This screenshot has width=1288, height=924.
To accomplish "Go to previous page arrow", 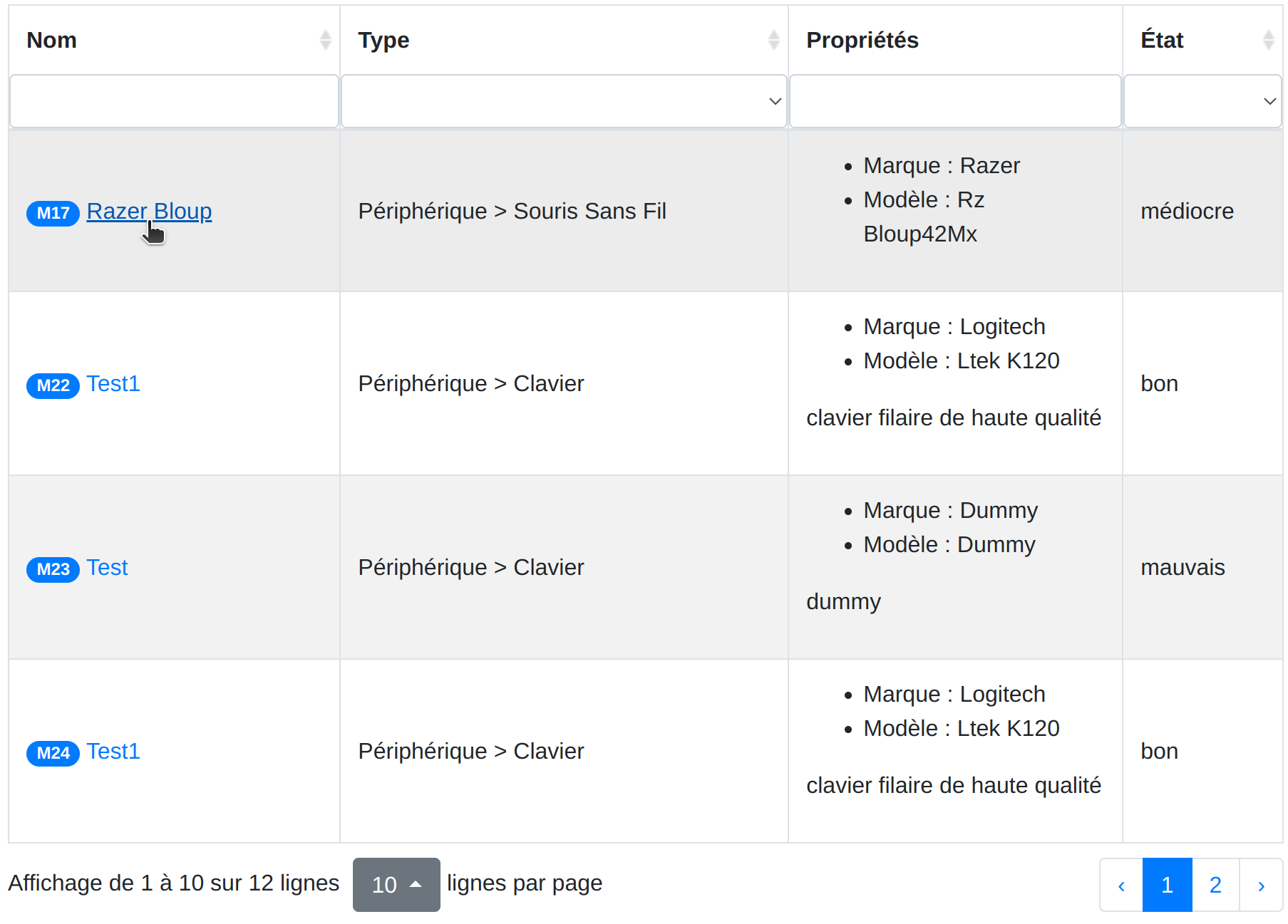I will (1121, 885).
